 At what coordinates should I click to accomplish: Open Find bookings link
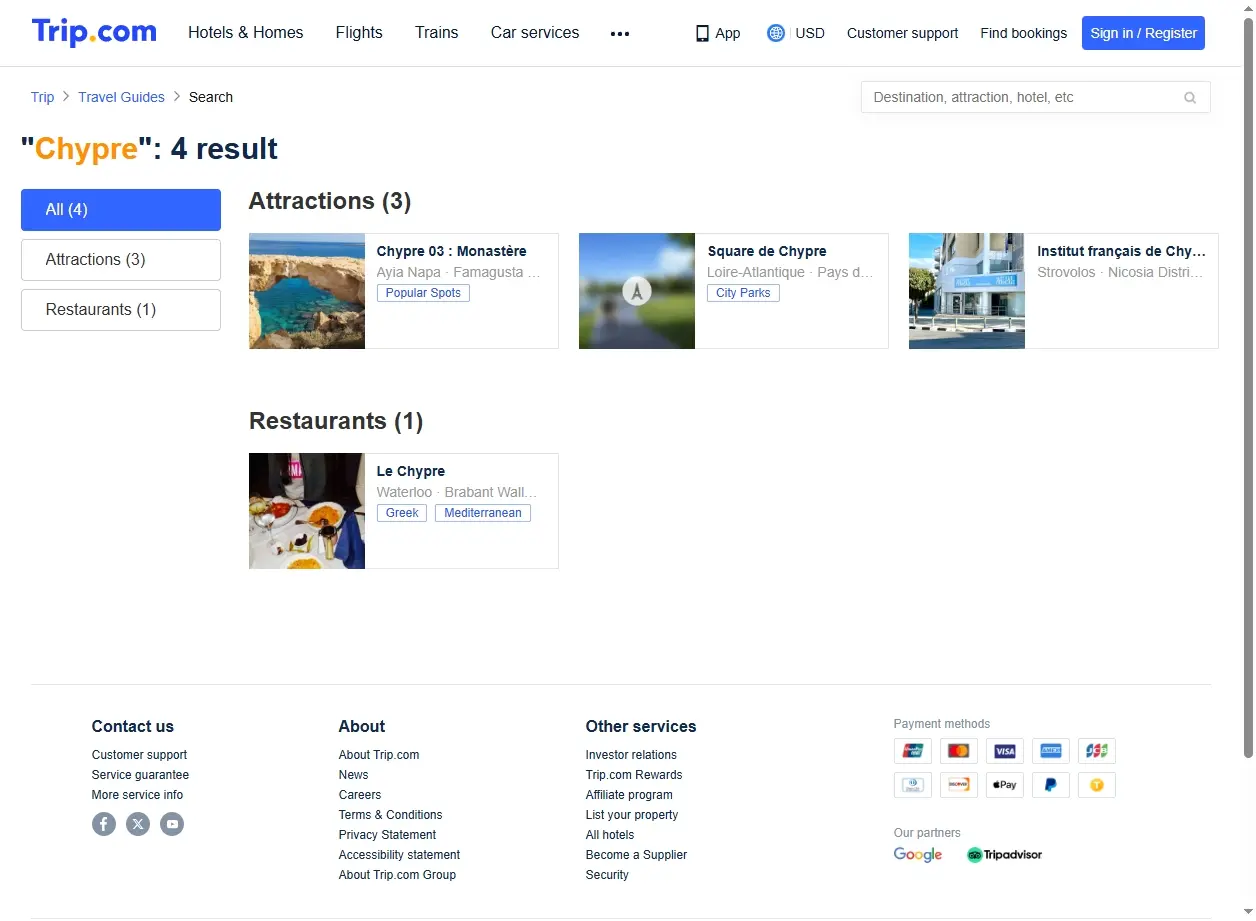click(x=1023, y=33)
